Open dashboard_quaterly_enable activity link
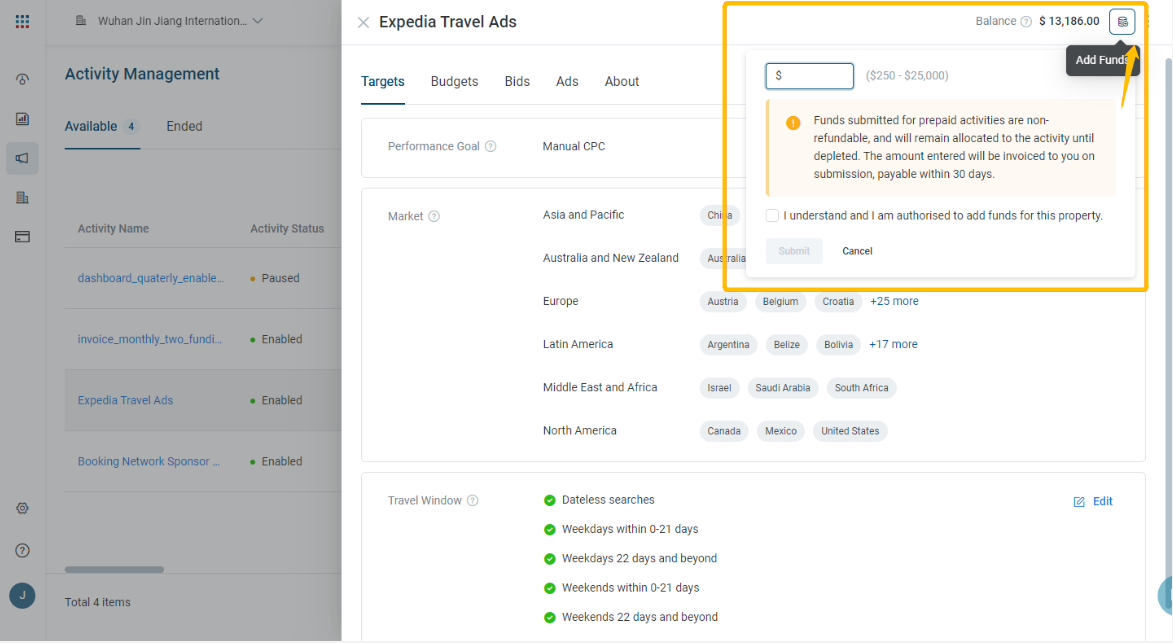The height and width of the screenshot is (643, 1173). point(150,278)
